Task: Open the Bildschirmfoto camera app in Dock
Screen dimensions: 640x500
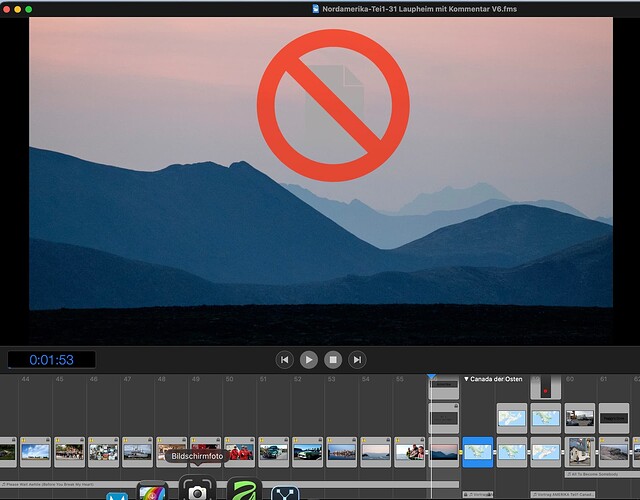Action: (197, 488)
